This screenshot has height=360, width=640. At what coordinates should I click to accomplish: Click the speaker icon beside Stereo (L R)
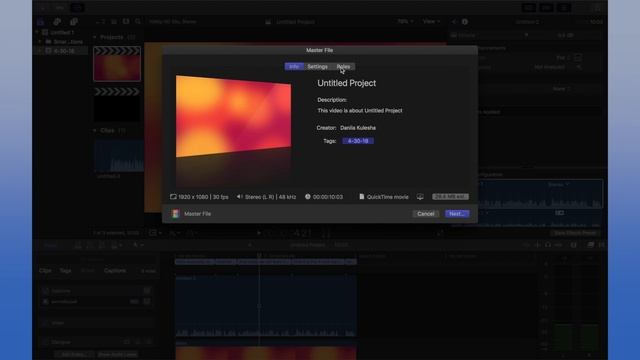point(240,197)
